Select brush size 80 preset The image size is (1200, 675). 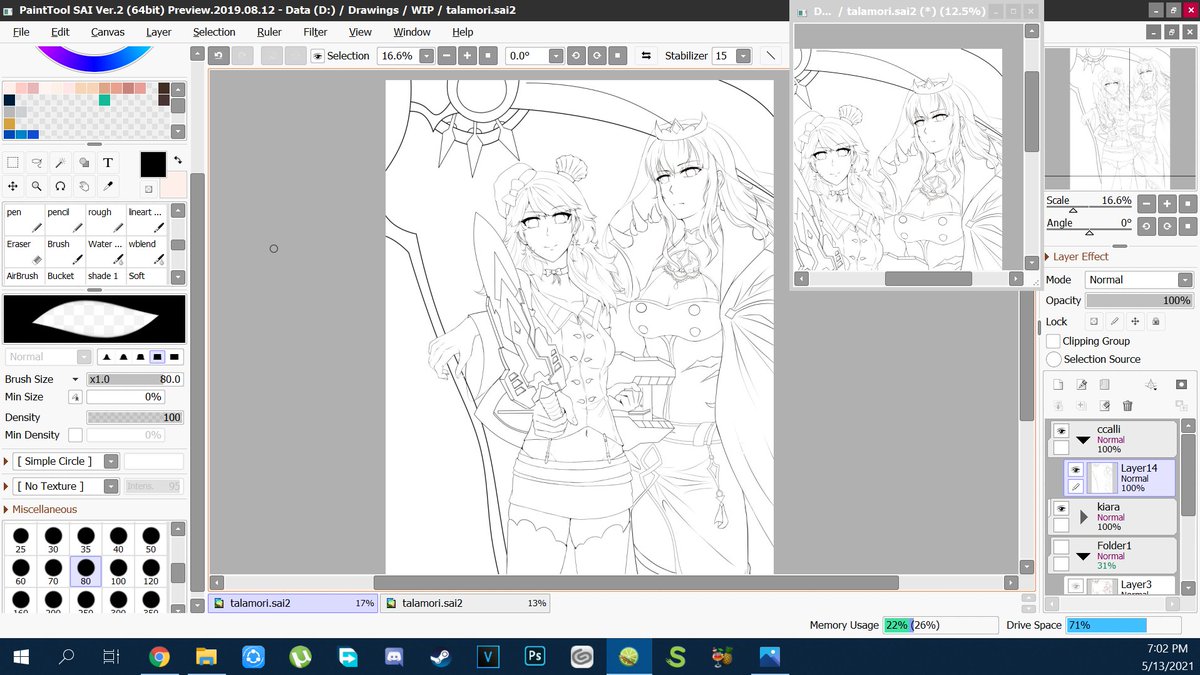(86, 571)
